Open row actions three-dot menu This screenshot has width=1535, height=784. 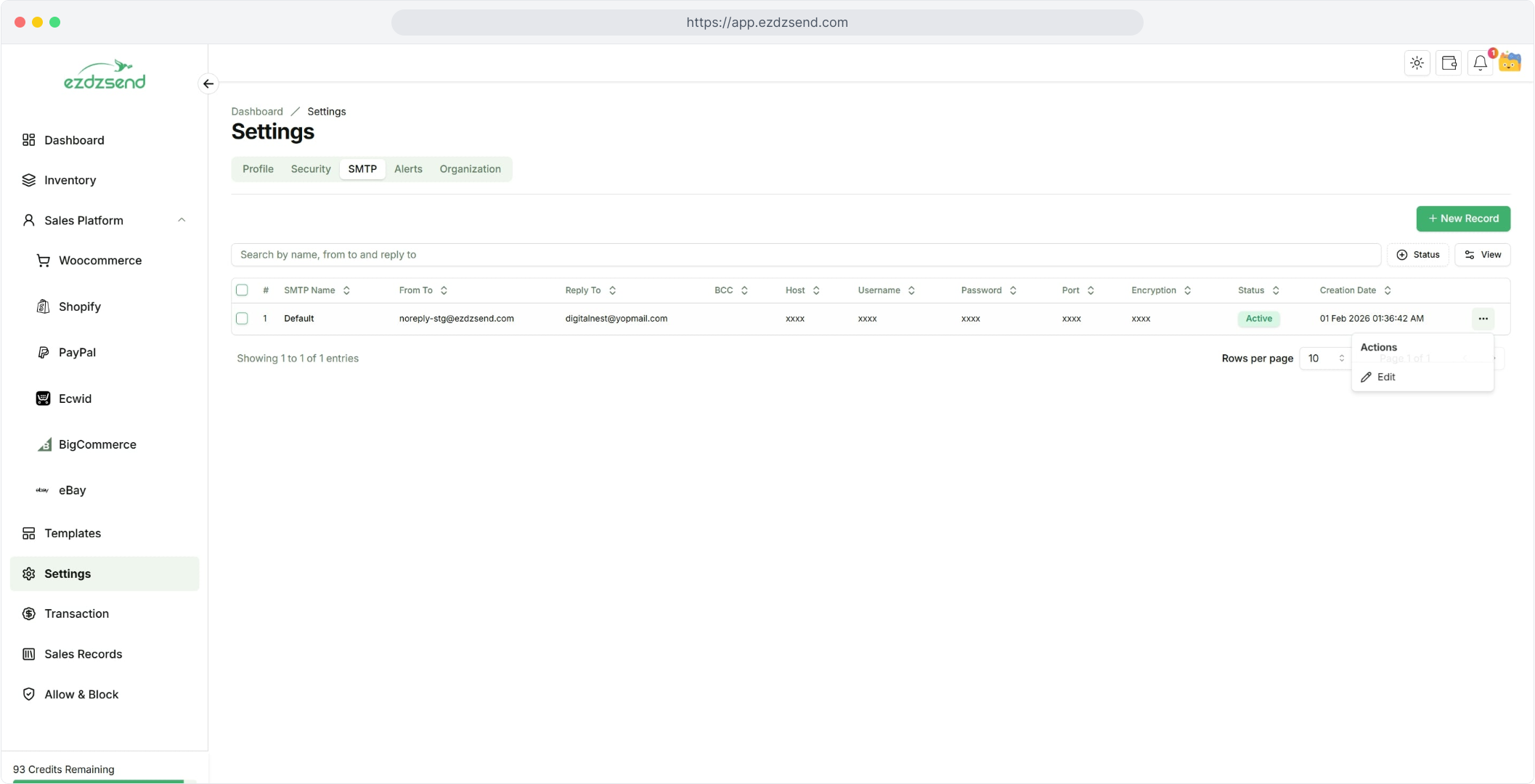1483,319
